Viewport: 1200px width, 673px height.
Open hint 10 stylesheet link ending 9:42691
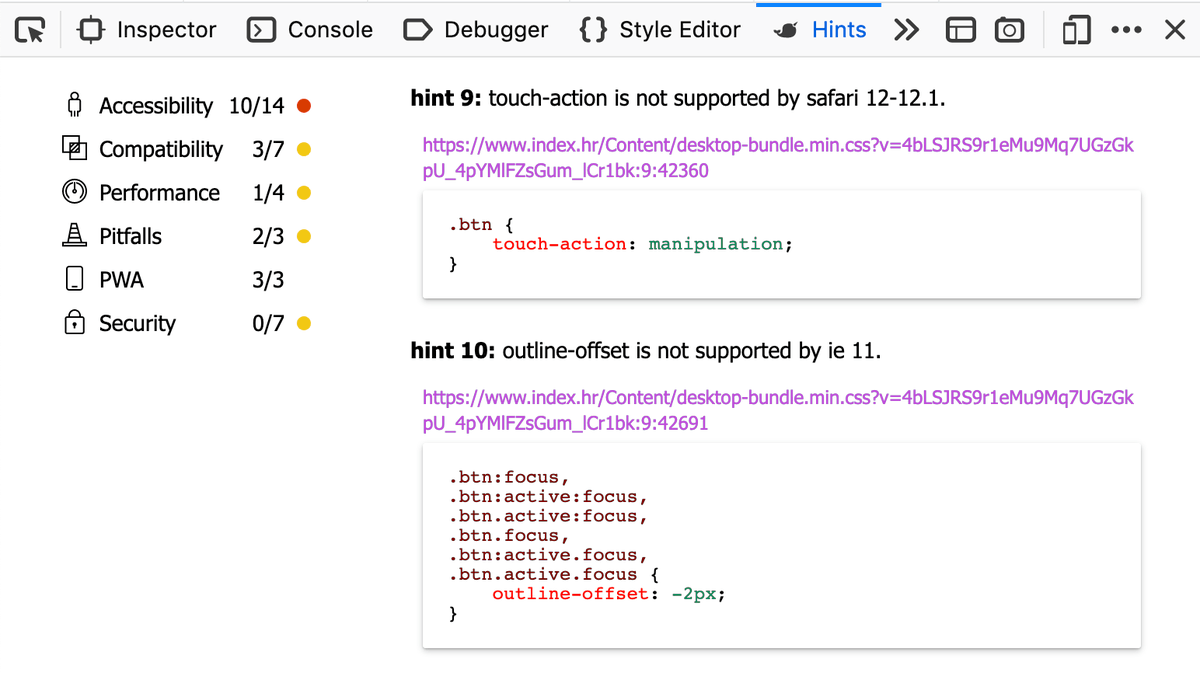[x=778, y=410]
